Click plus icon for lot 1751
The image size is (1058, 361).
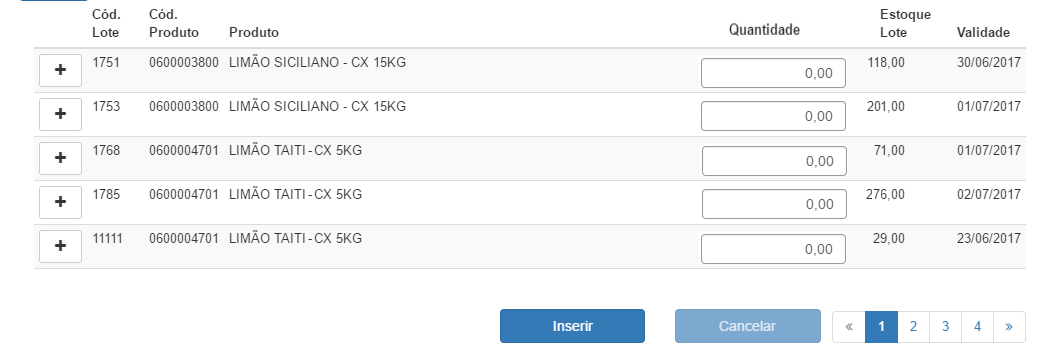point(61,70)
